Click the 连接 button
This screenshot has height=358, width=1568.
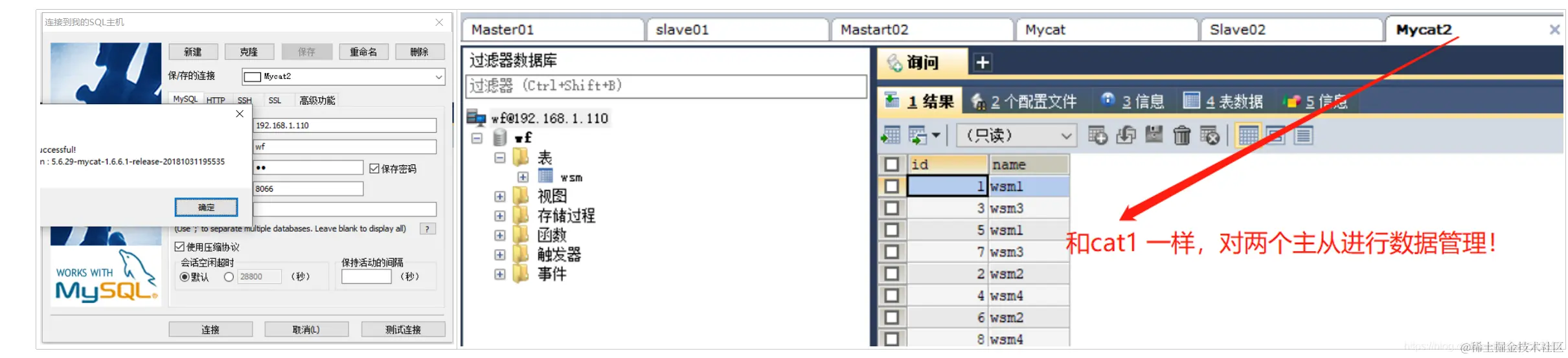point(210,330)
